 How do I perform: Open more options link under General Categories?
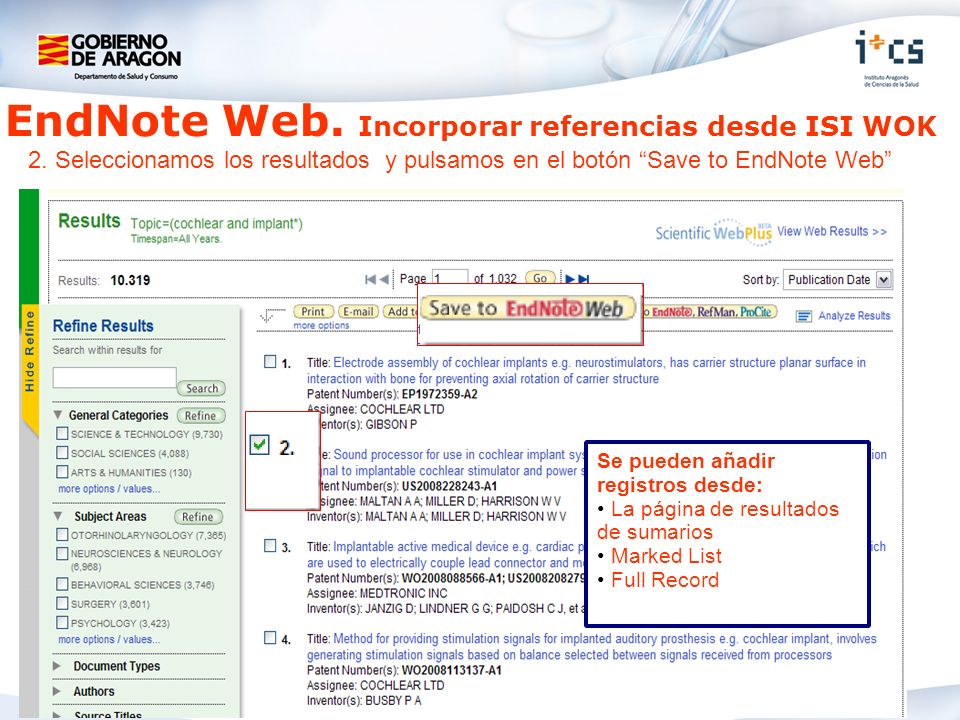pos(109,489)
